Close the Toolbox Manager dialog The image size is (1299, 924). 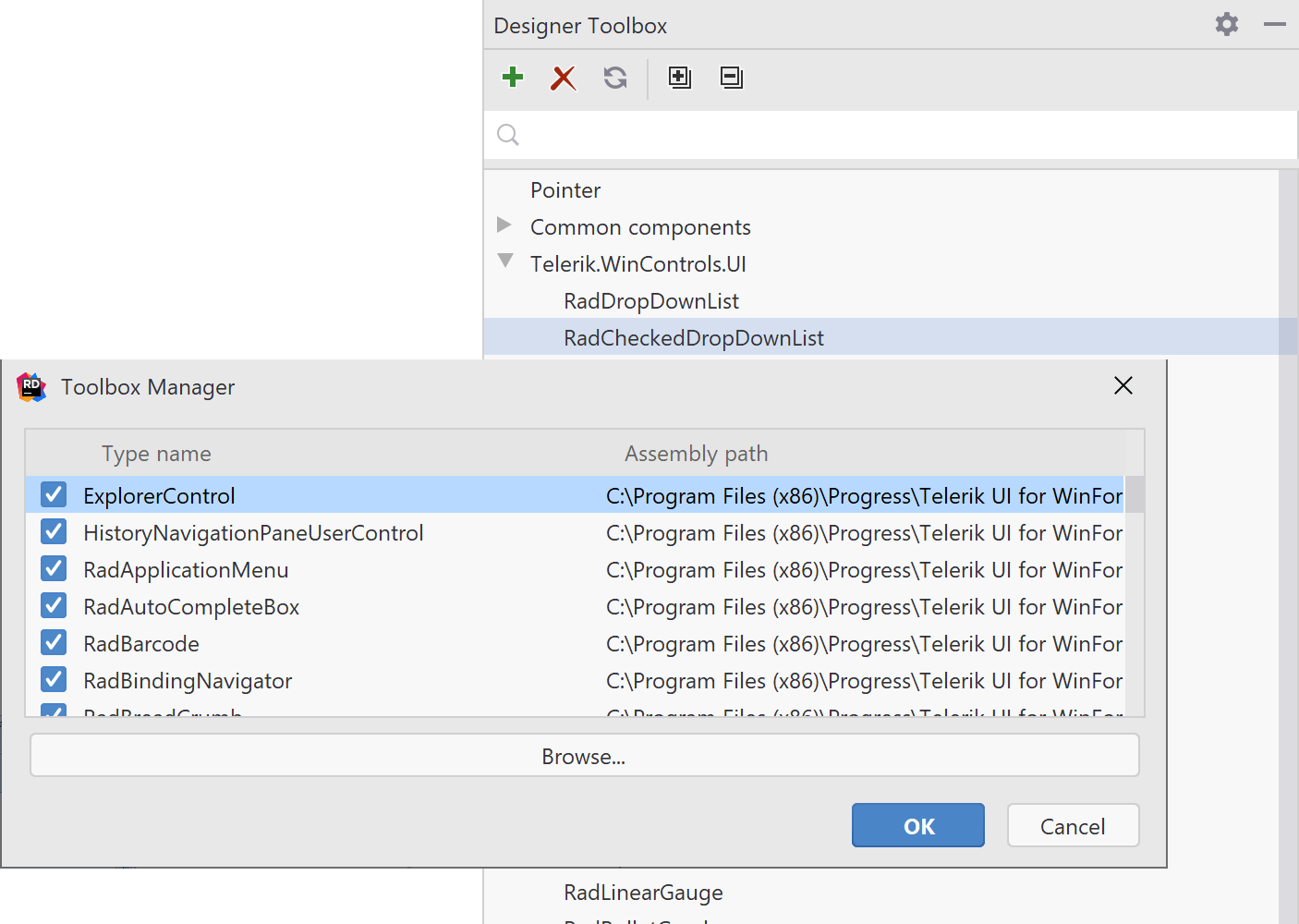[1123, 385]
